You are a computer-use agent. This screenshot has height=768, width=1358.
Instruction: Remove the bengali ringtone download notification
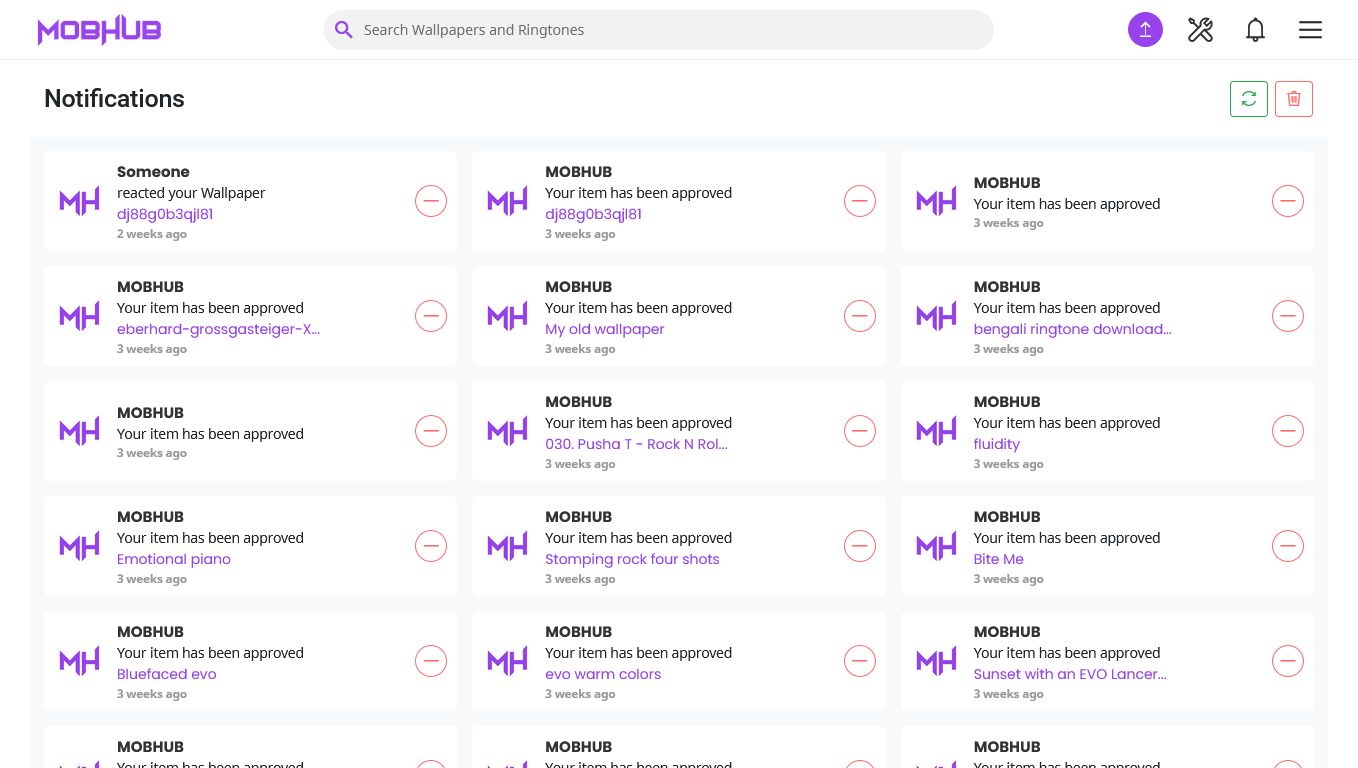pyautogui.click(x=1287, y=316)
